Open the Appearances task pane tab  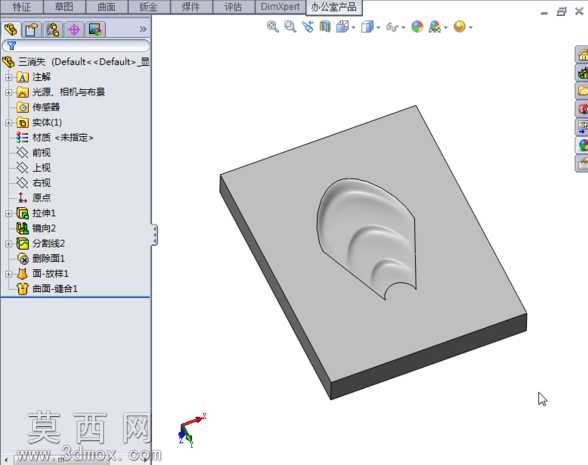point(582,145)
